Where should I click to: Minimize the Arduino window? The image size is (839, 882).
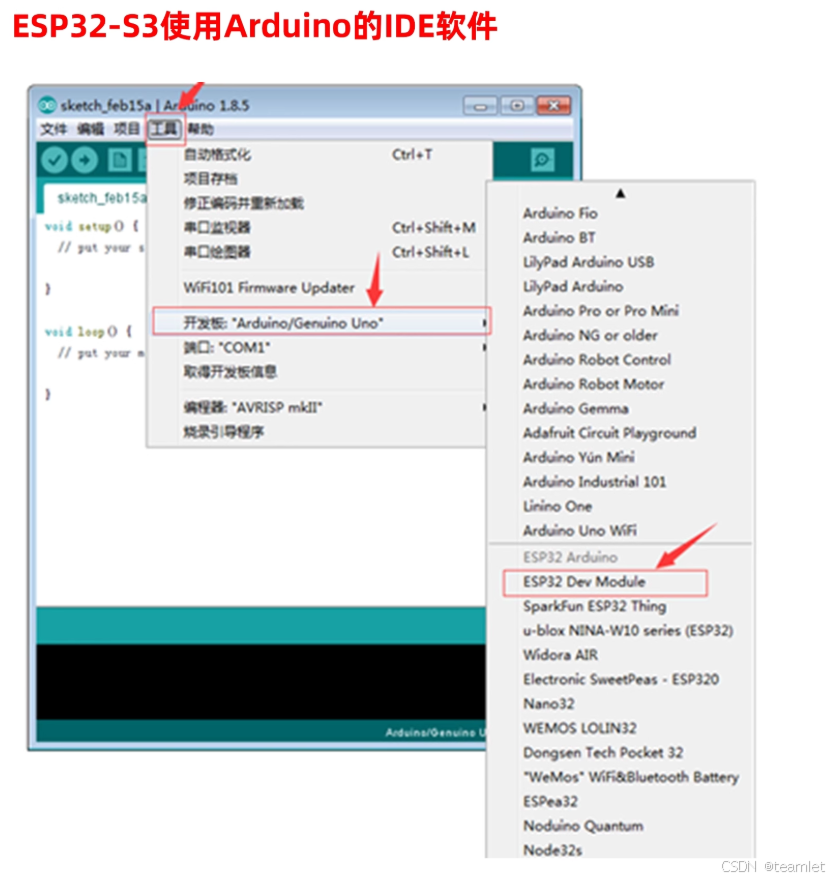click(x=480, y=106)
